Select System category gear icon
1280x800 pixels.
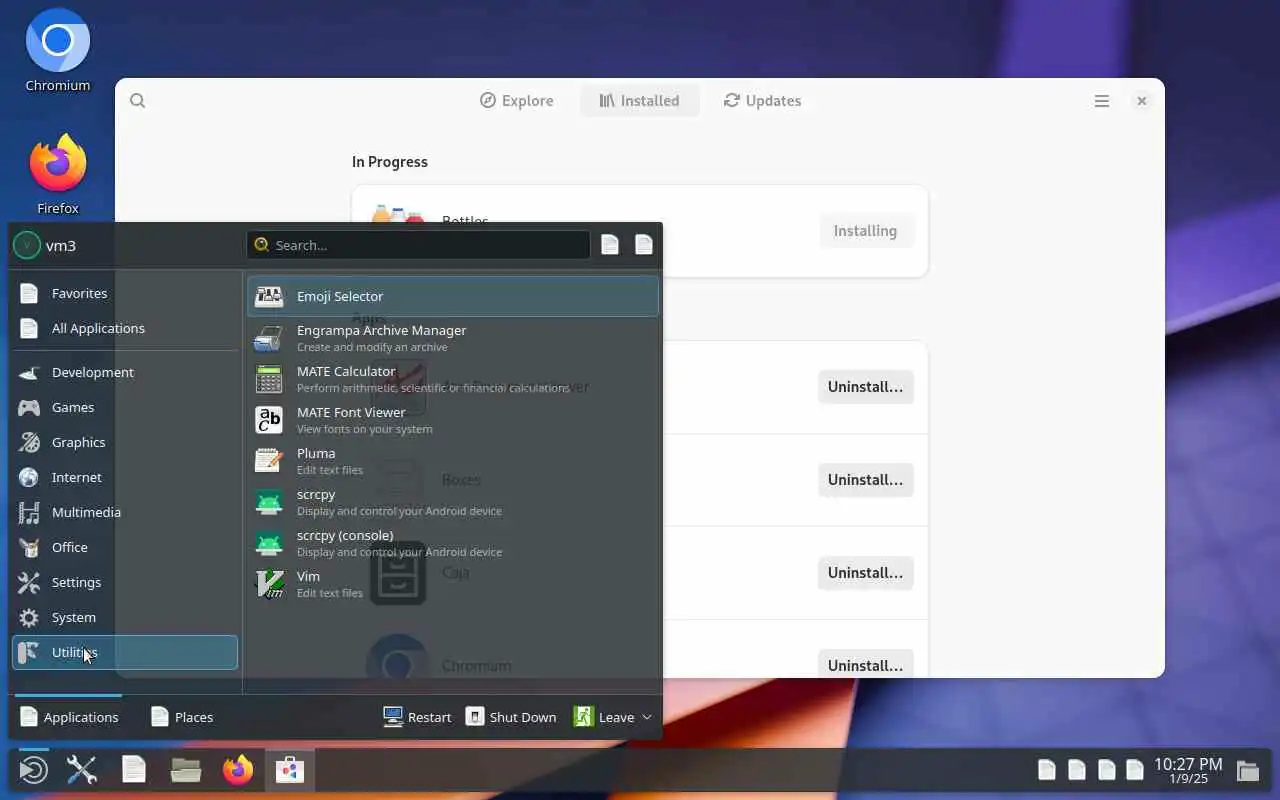pyautogui.click(x=29, y=617)
